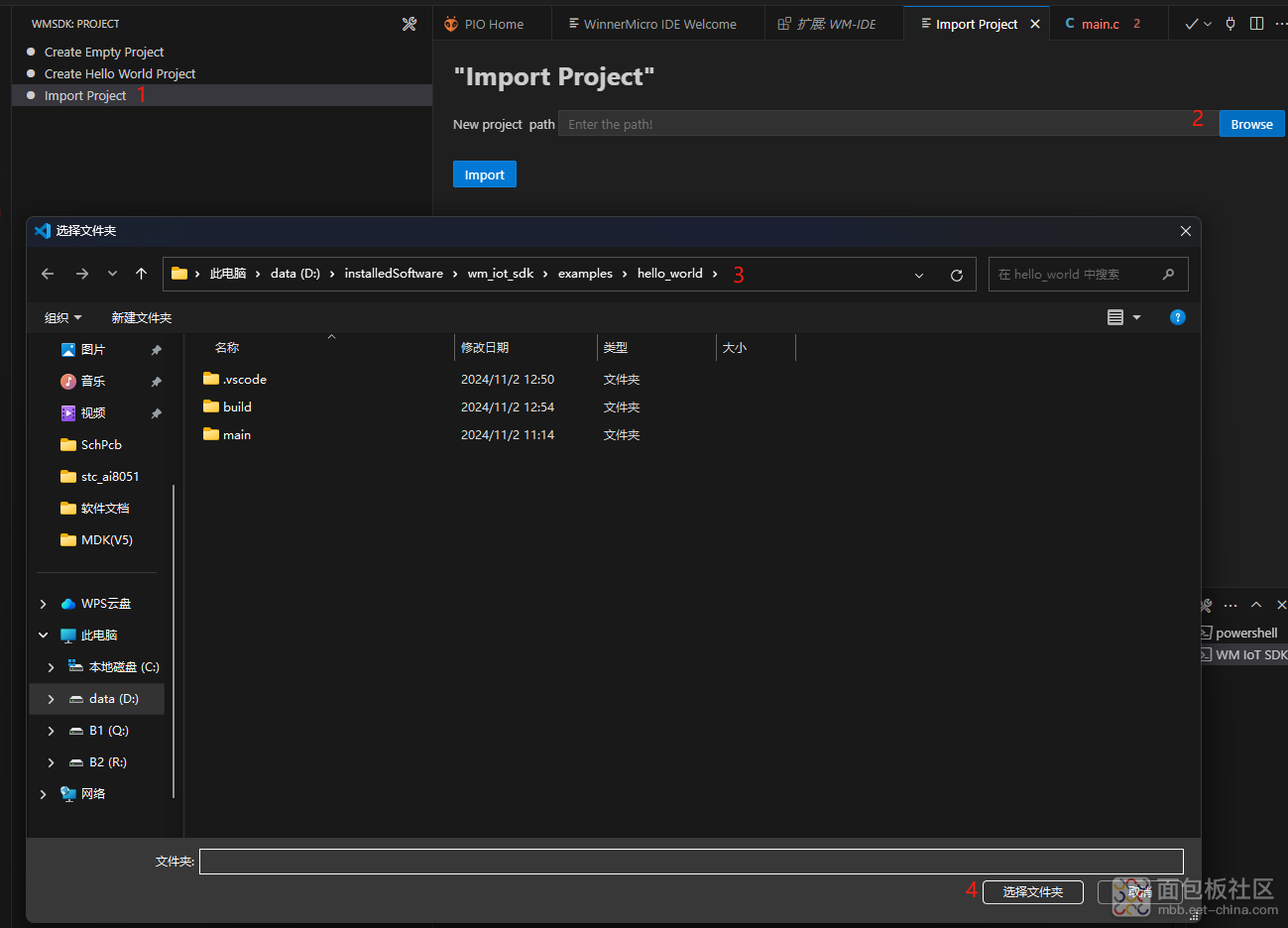Open view options dropdown arrow
The height and width of the screenshot is (928, 1288).
[x=1136, y=317]
